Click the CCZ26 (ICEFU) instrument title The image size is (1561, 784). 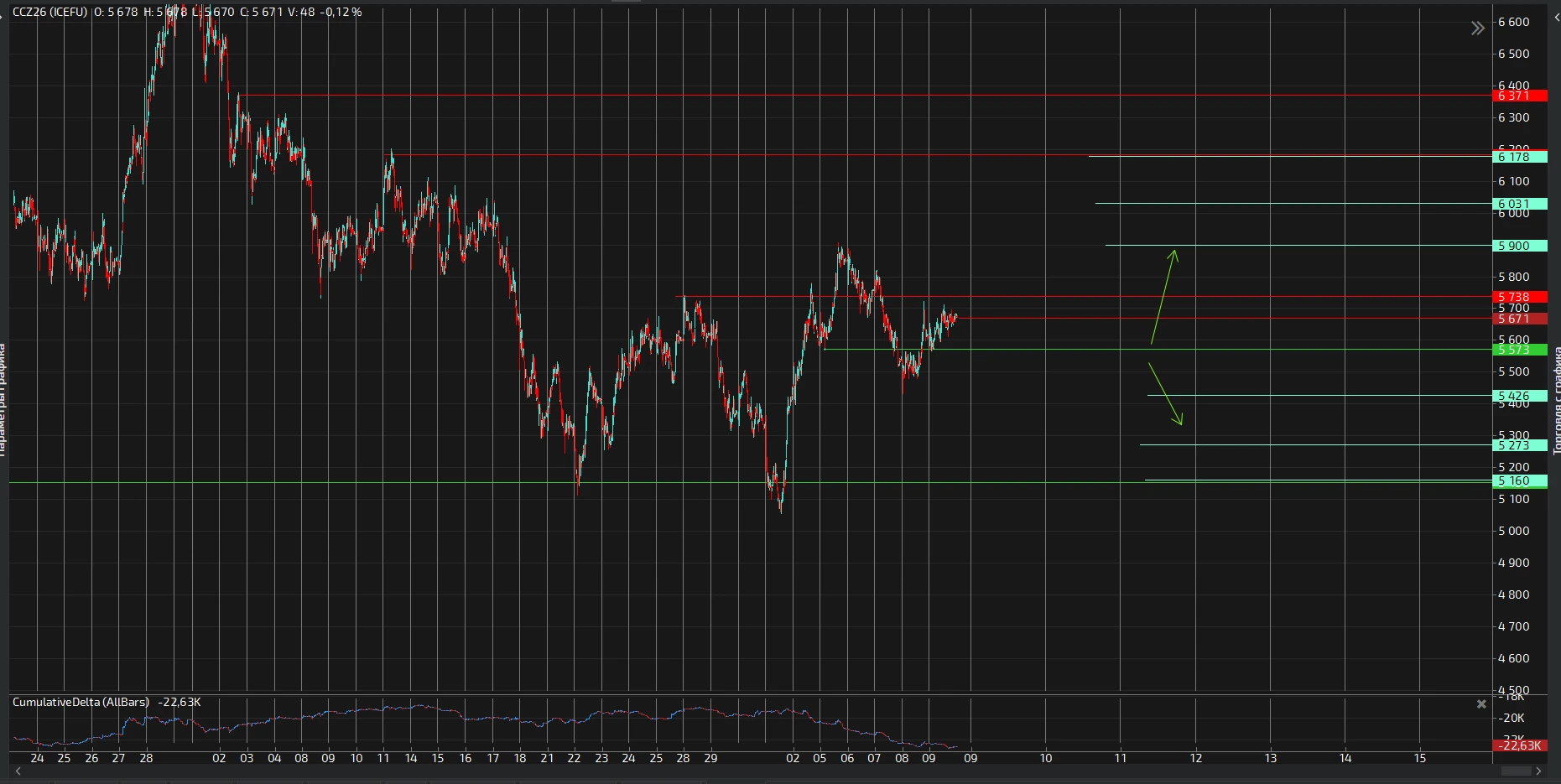pos(50,12)
